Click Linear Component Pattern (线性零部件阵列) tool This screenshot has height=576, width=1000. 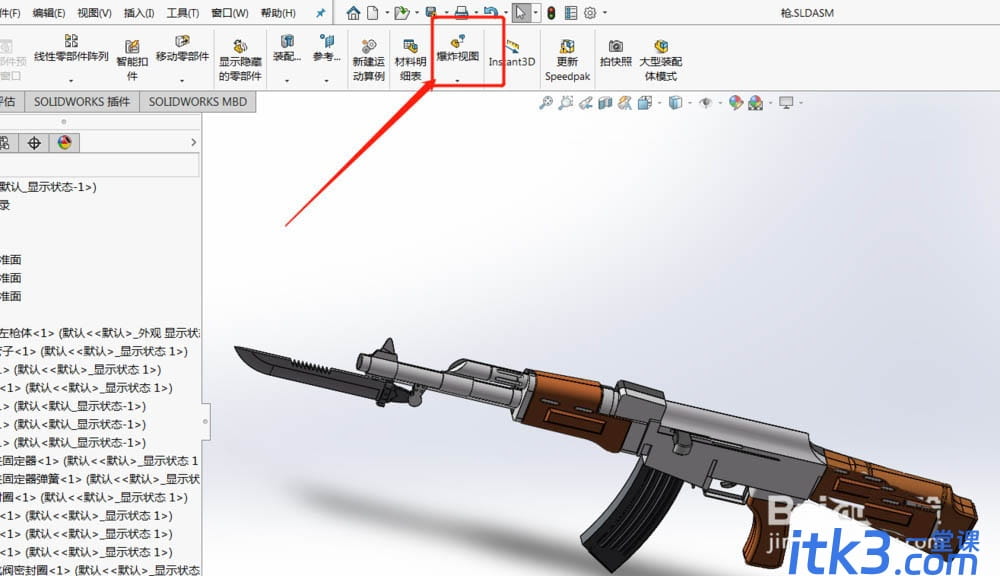(x=71, y=49)
